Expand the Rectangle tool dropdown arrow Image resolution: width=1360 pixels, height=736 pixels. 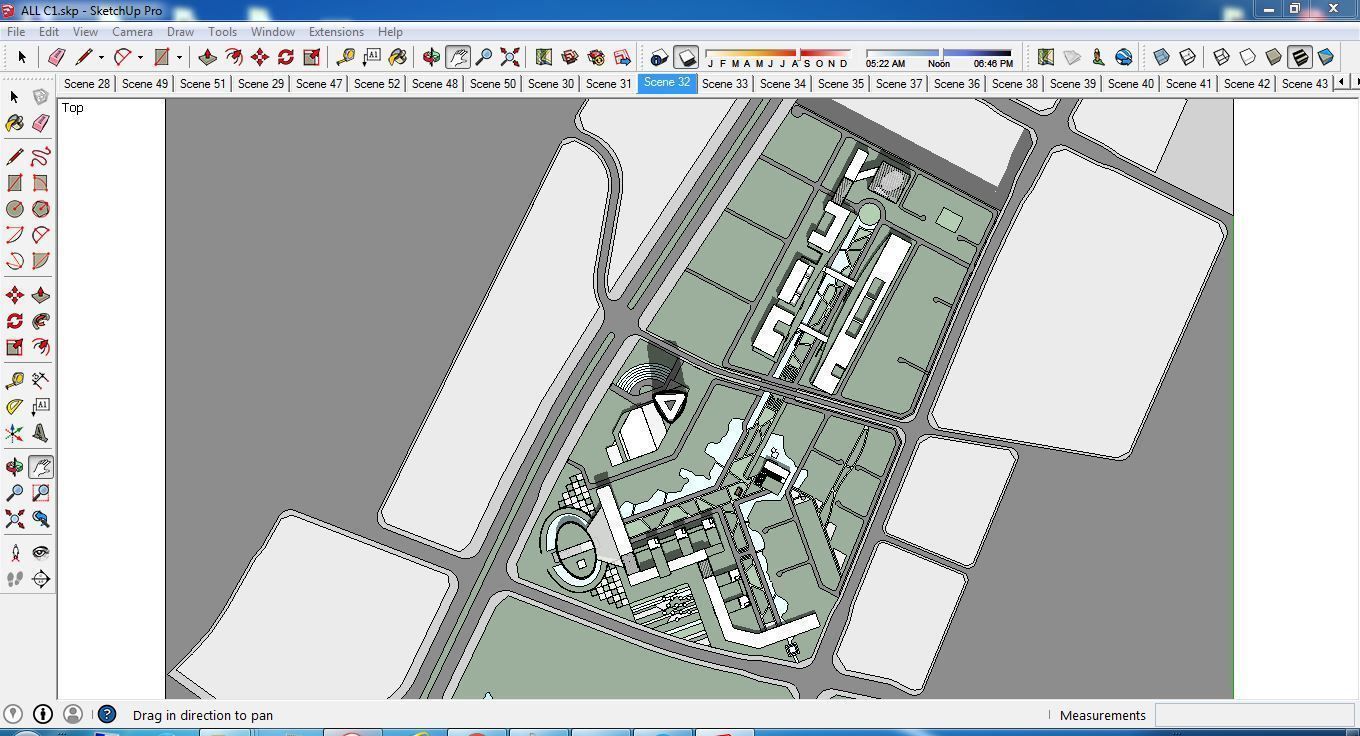click(x=179, y=57)
